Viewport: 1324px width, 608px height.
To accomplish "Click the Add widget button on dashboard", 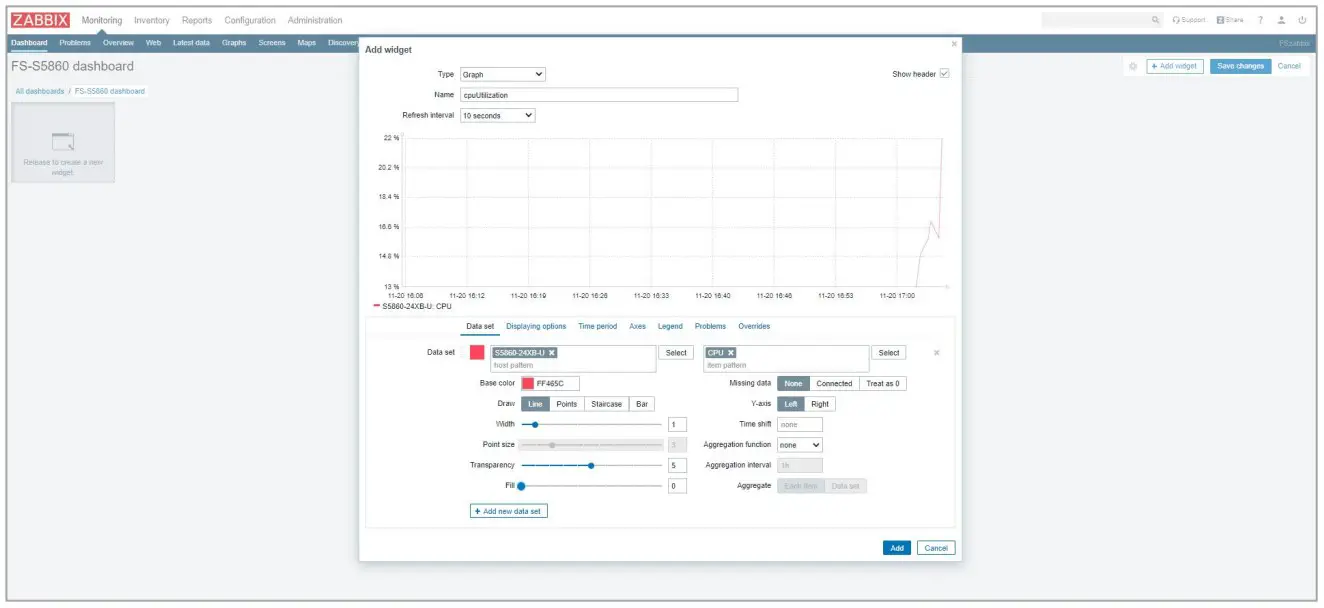I will coord(1175,66).
